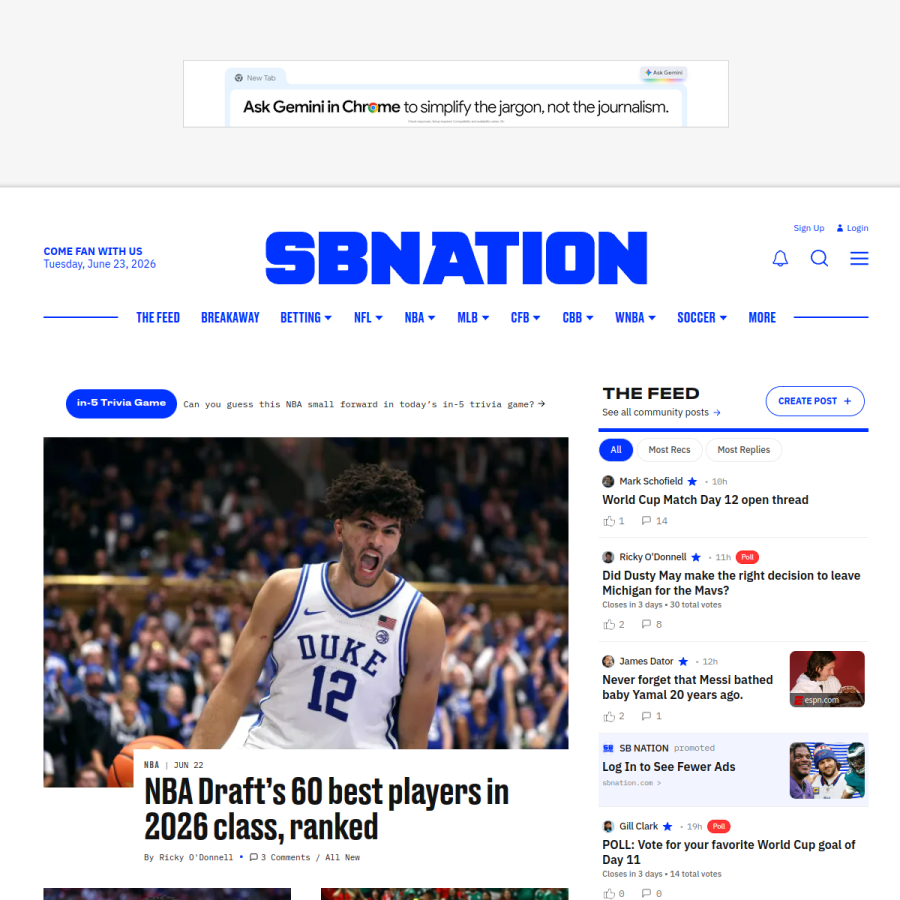
Task: Click author name Ricky O'Donnell under headline
Action: [196, 857]
